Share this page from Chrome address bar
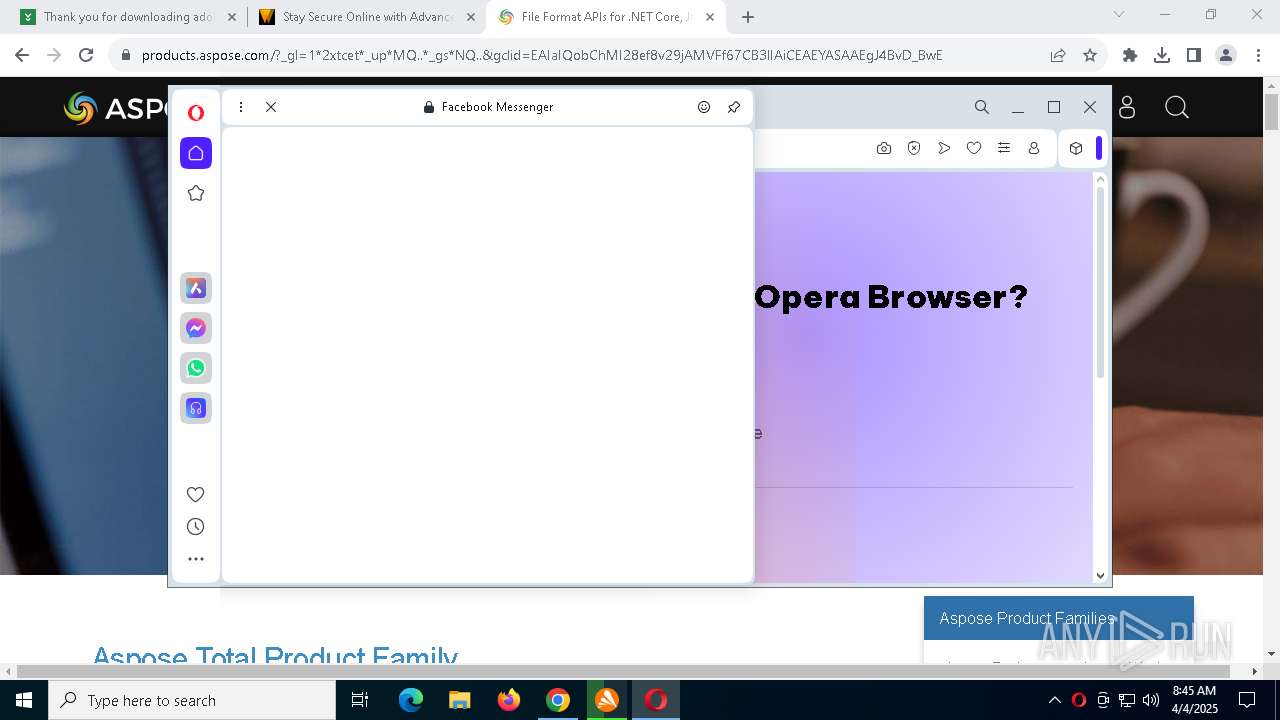1280x720 pixels. (1058, 55)
